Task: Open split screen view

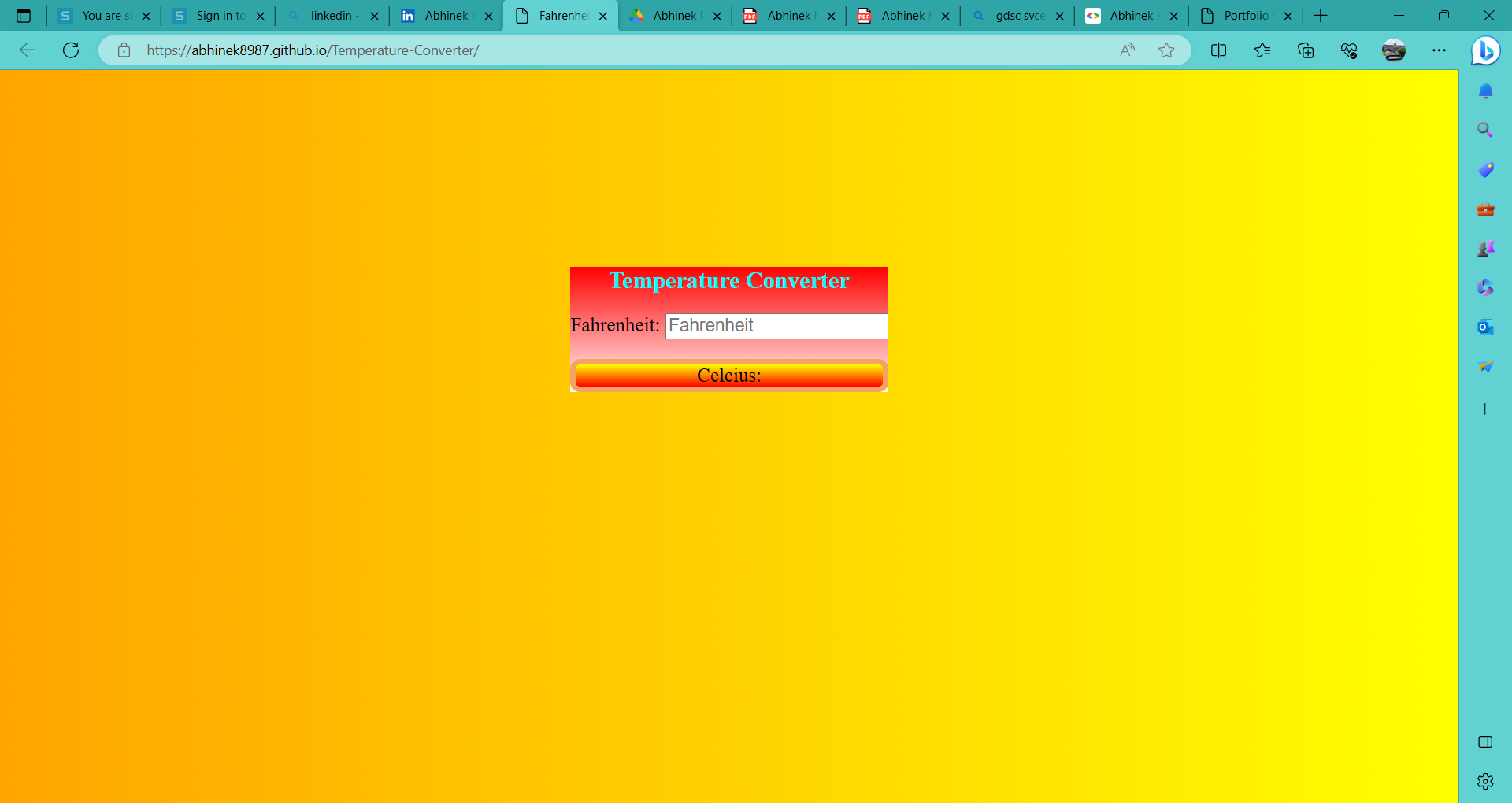Action: [x=1218, y=50]
